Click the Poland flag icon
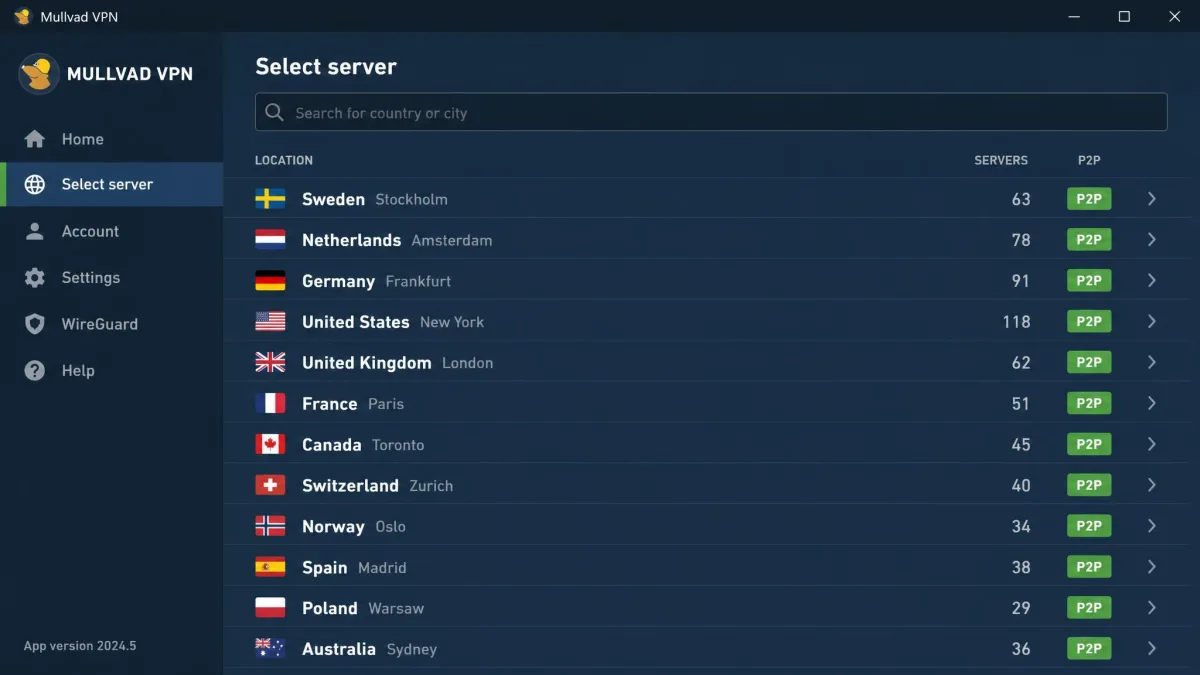 [x=270, y=608]
